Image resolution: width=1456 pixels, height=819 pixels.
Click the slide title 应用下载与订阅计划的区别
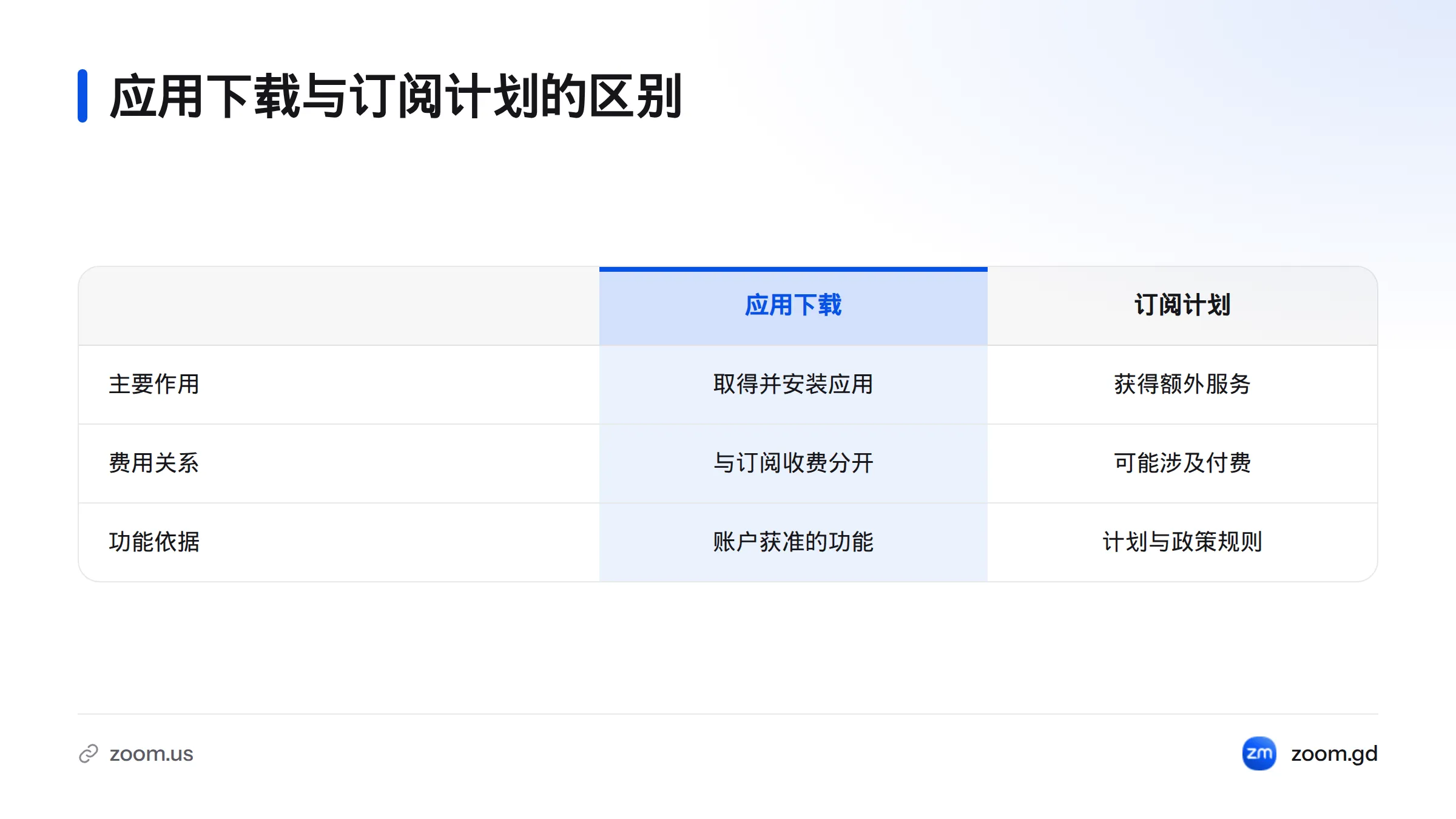pyautogui.click(x=396, y=96)
